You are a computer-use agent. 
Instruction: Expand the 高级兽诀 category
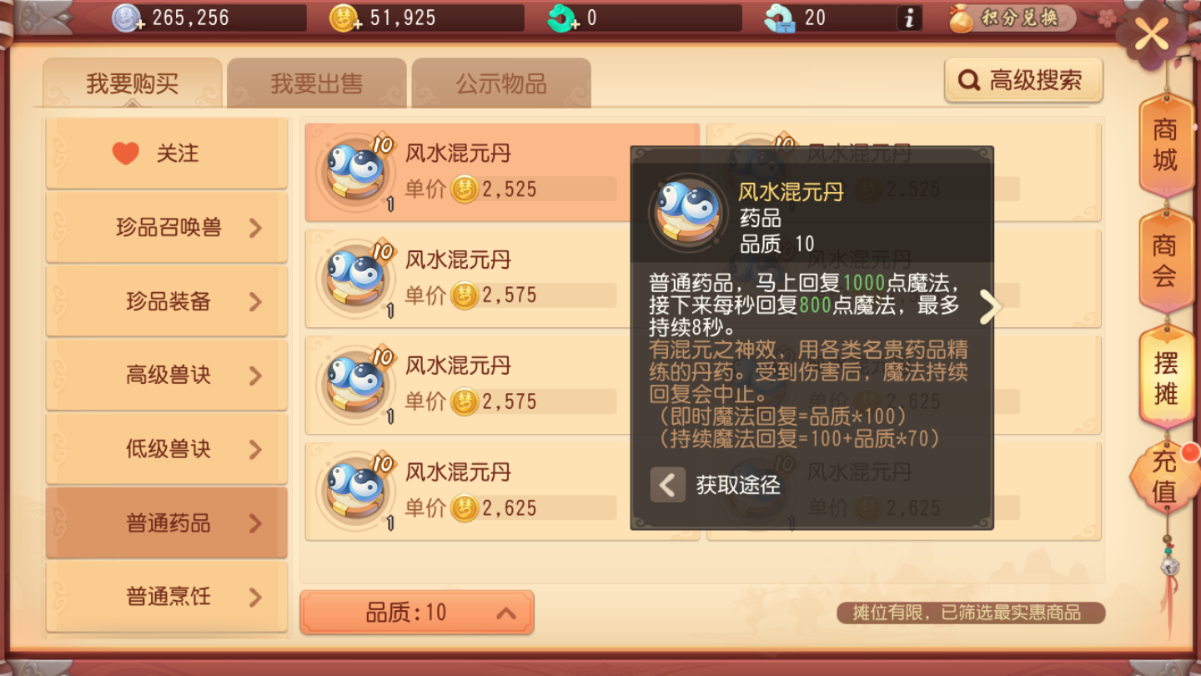(166, 375)
